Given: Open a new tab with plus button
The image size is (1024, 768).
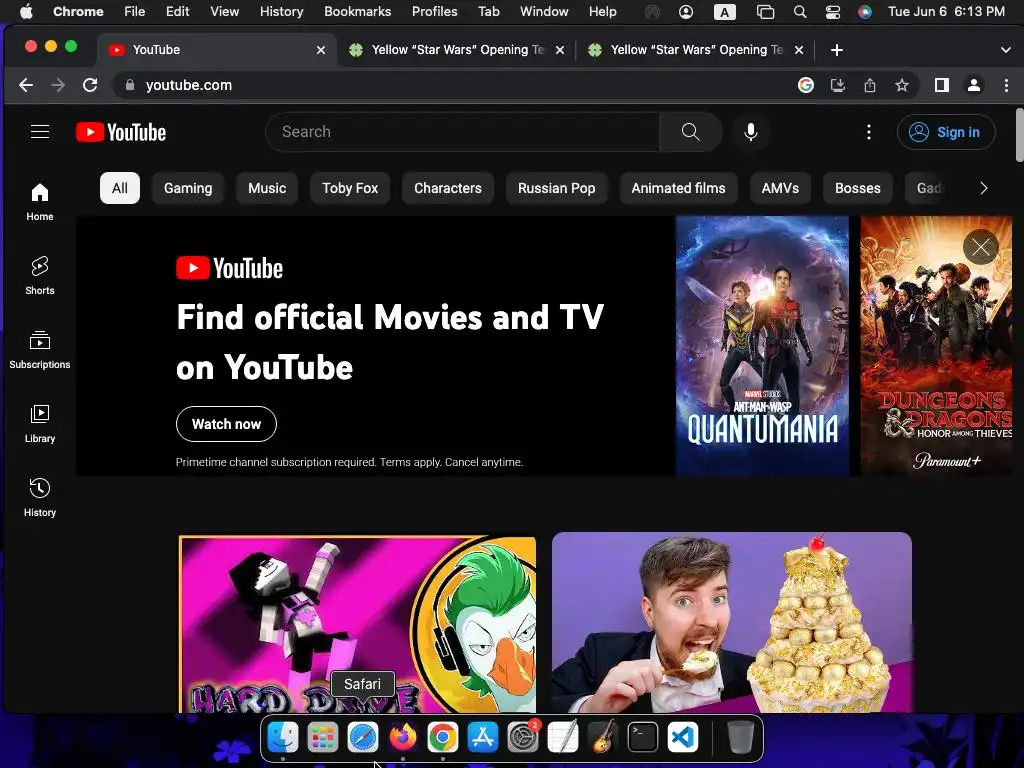Looking at the screenshot, I should click(837, 50).
